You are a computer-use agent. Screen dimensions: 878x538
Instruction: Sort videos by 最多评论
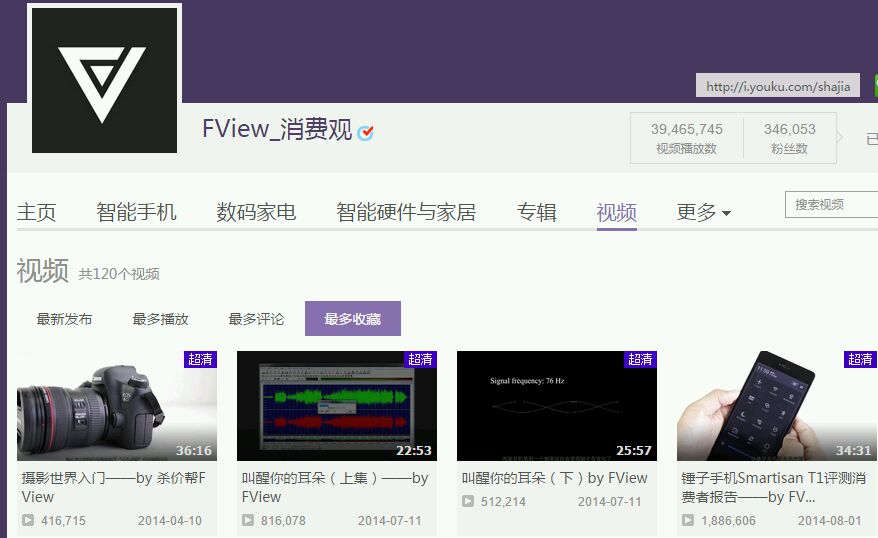click(256, 319)
